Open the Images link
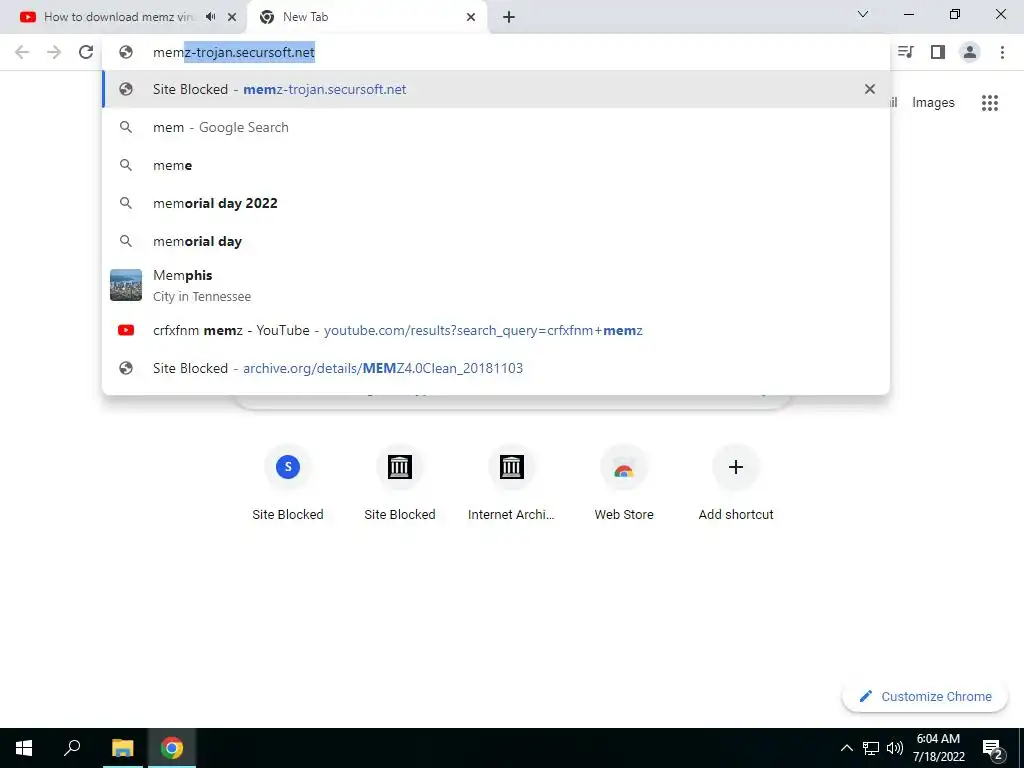Image resolution: width=1024 pixels, height=768 pixels. point(933,103)
